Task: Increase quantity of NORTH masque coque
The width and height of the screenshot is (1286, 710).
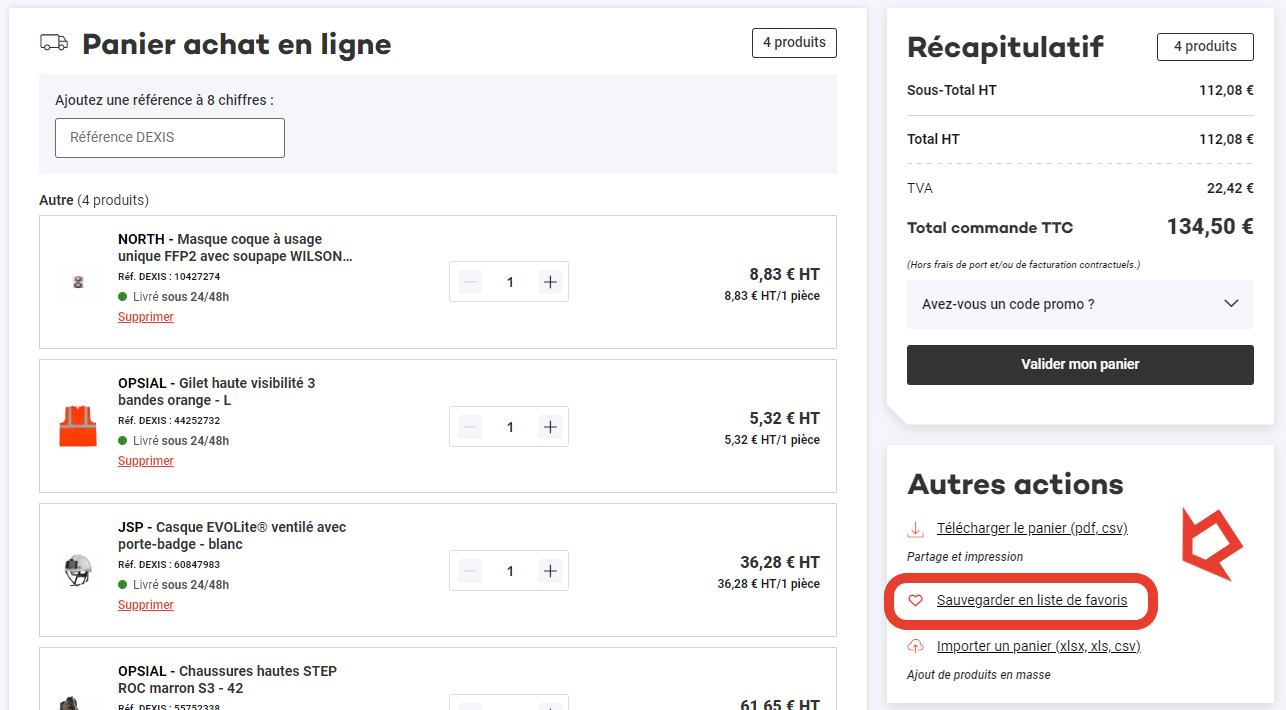Action: pyautogui.click(x=550, y=282)
